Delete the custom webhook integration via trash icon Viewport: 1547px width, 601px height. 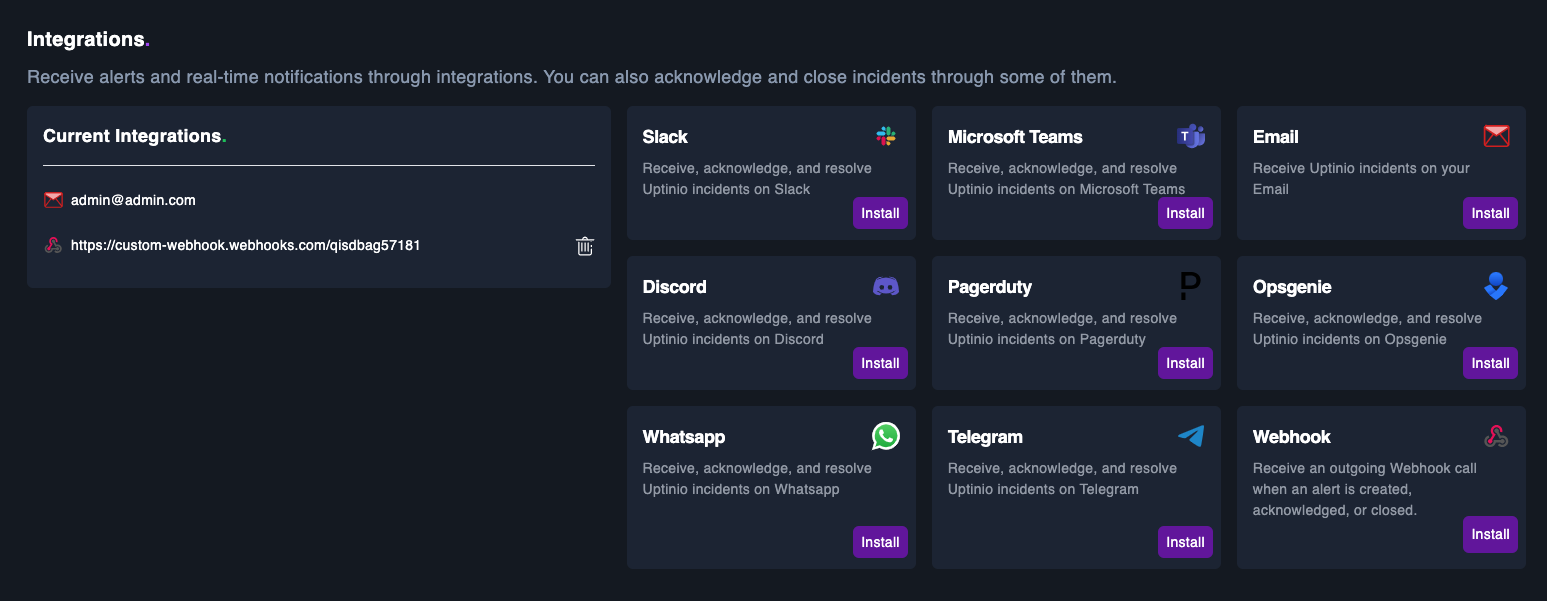point(585,245)
